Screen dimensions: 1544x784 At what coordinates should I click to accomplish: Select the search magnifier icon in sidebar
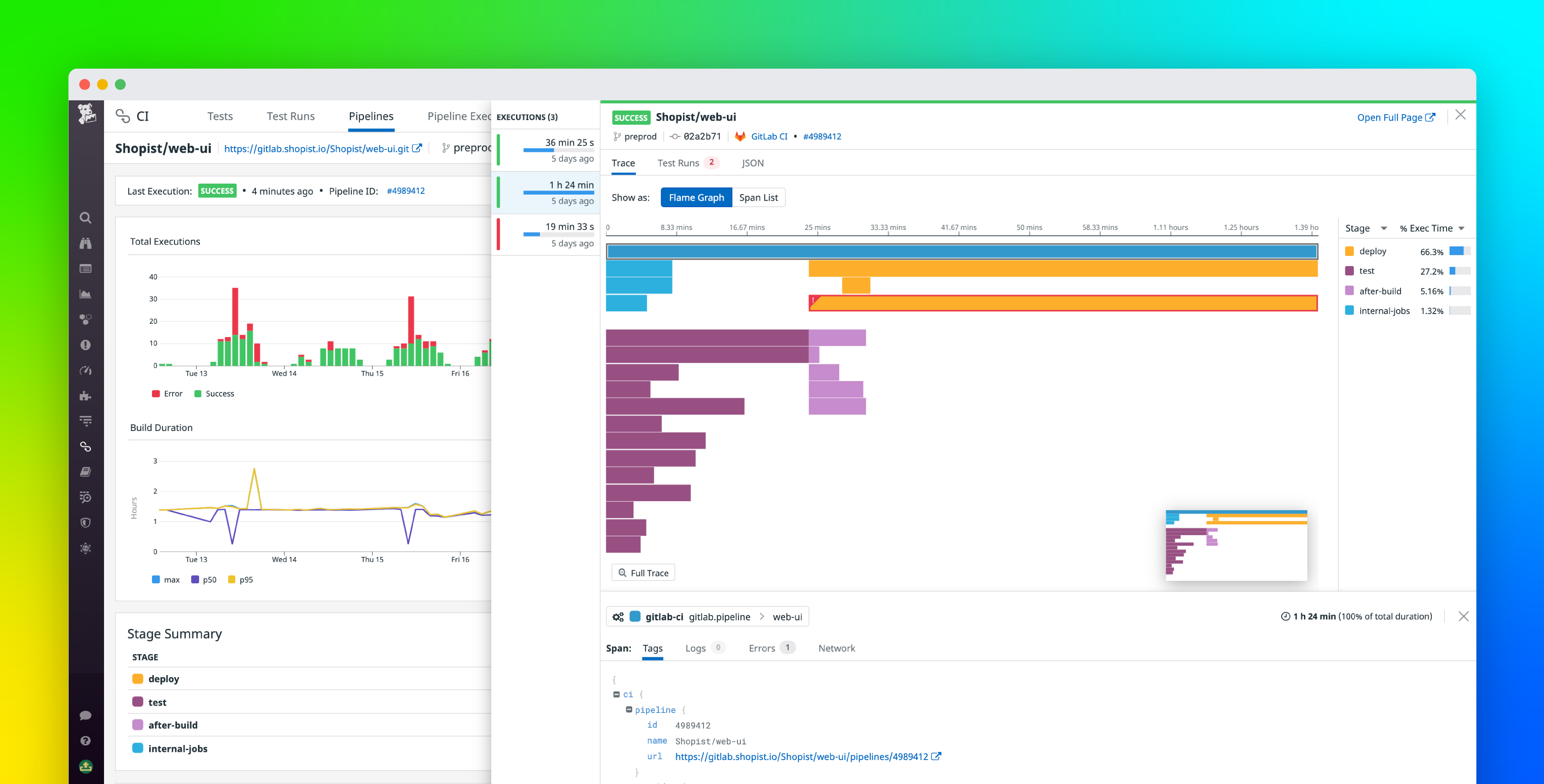[86, 218]
